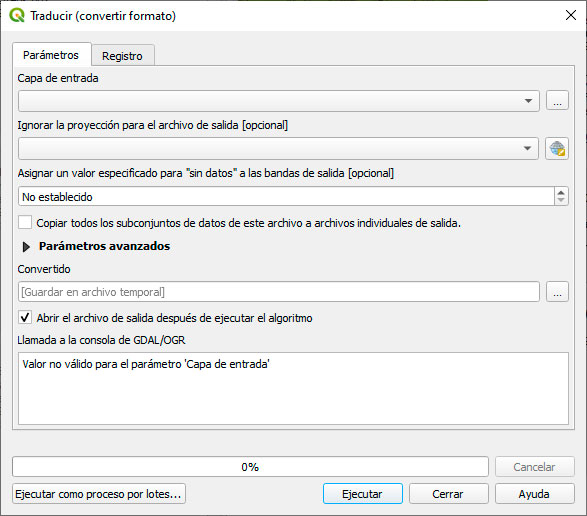Select the Parámetros tab

[x=51, y=55]
